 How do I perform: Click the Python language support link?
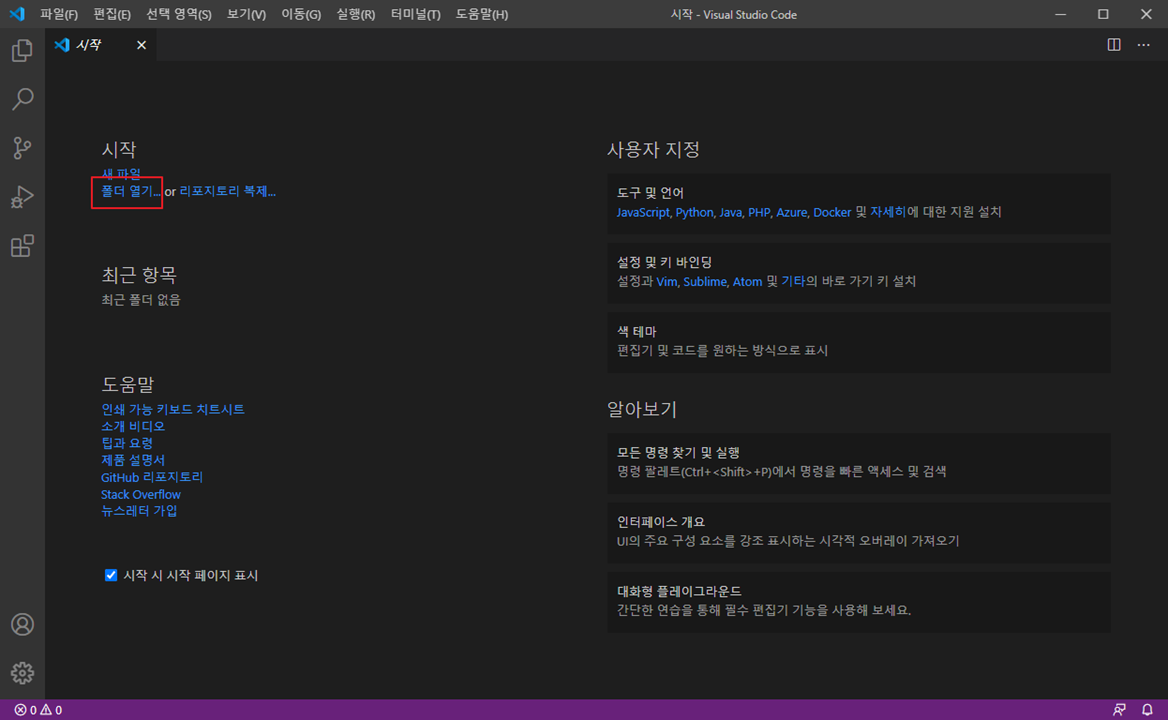click(x=694, y=212)
